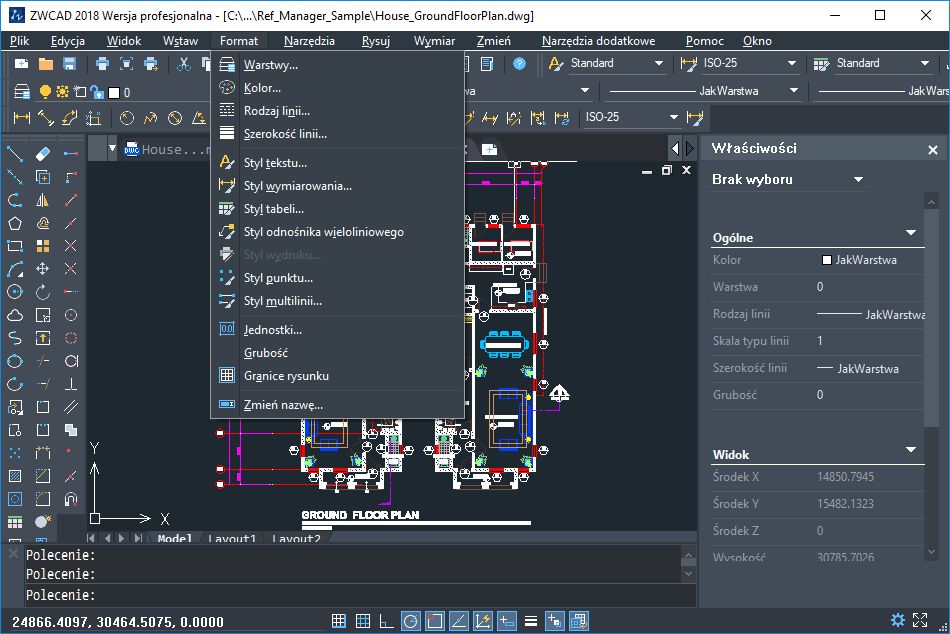Image resolution: width=950 pixels, height=634 pixels.
Task: Choose Warstwy... from Format menu
Action: pos(337,65)
